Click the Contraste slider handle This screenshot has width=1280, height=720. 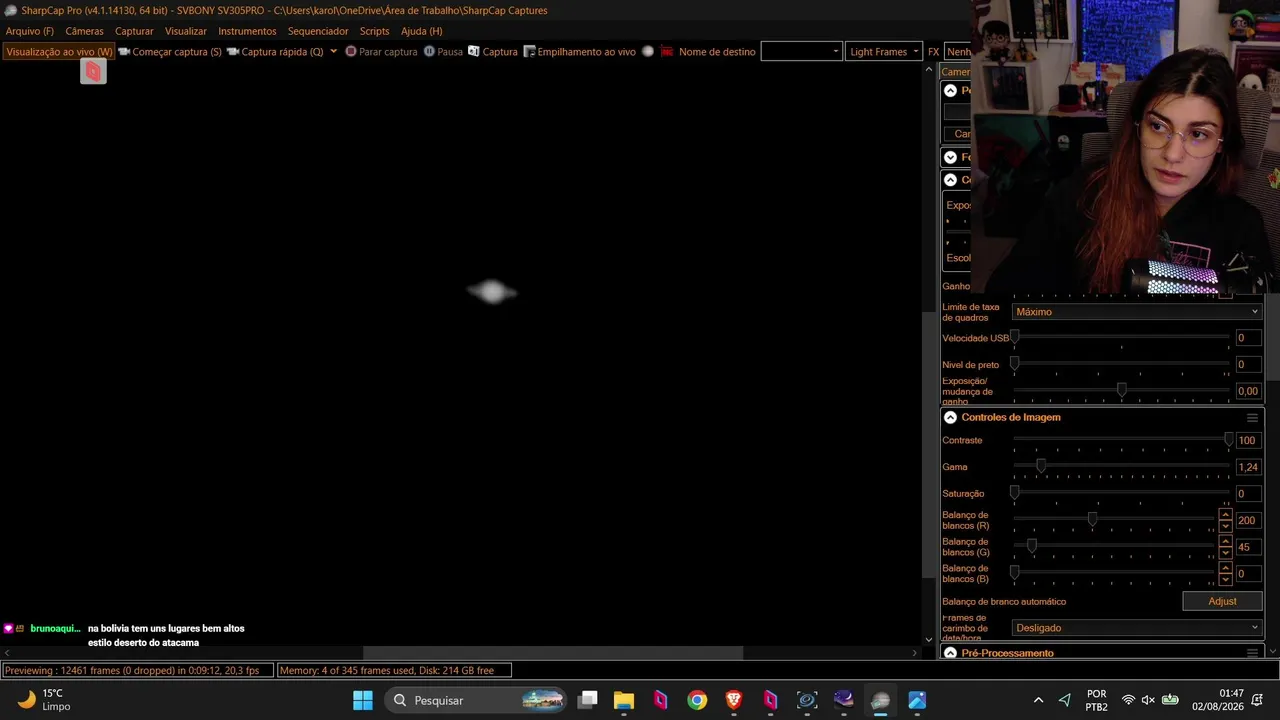point(1228,440)
